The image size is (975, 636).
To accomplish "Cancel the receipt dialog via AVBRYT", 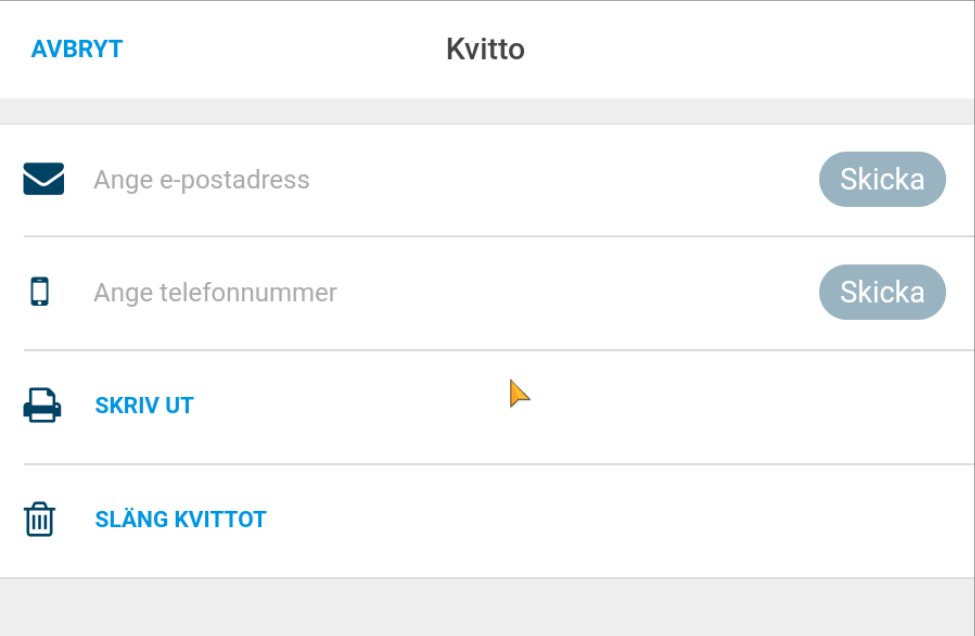I will 77,49.
